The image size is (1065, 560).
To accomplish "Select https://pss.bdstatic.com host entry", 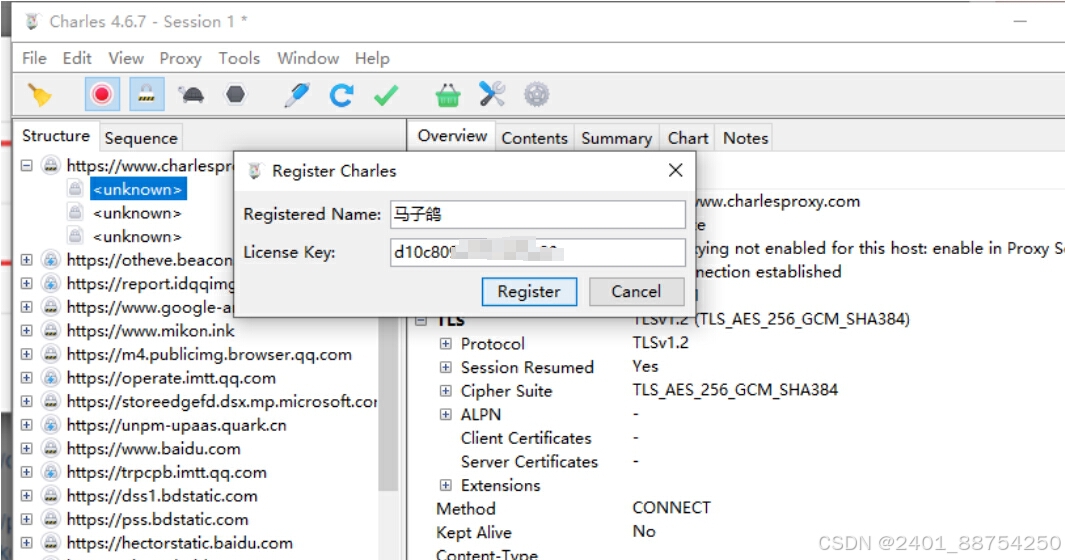I will pos(158,519).
